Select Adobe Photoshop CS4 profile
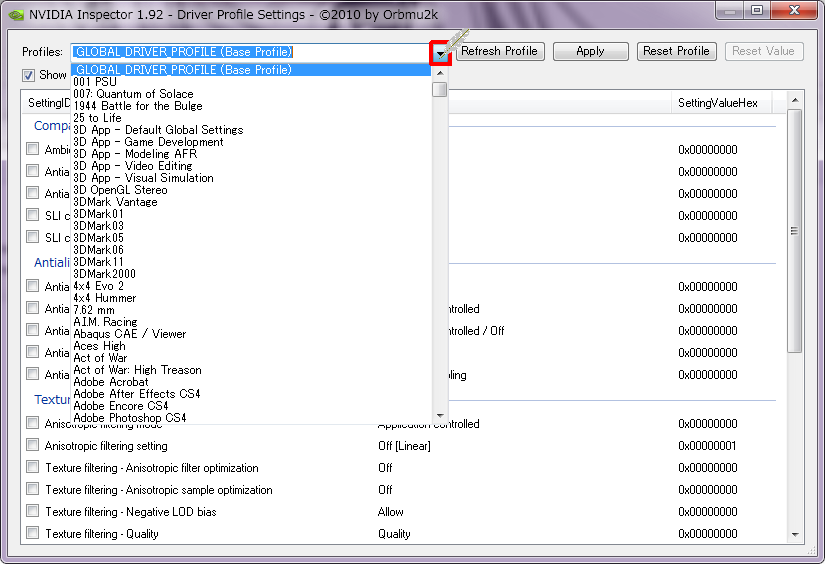Image resolution: width=825 pixels, height=564 pixels. [x=251, y=418]
